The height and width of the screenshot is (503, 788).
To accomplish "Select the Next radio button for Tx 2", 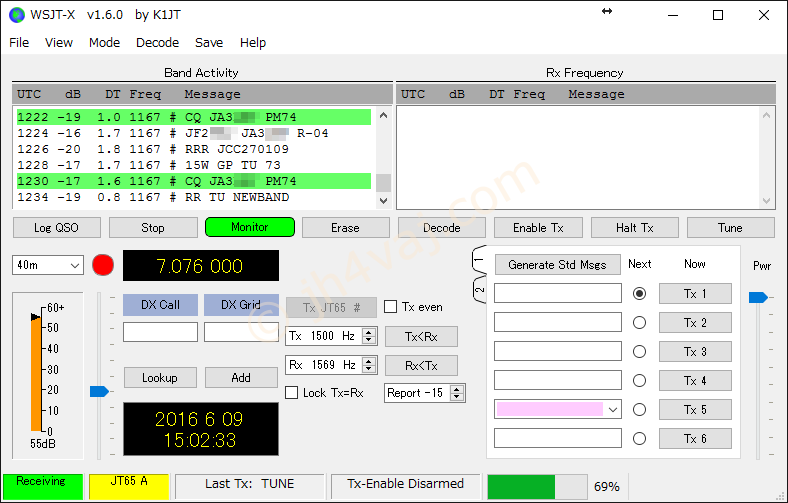I will [x=639, y=323].
